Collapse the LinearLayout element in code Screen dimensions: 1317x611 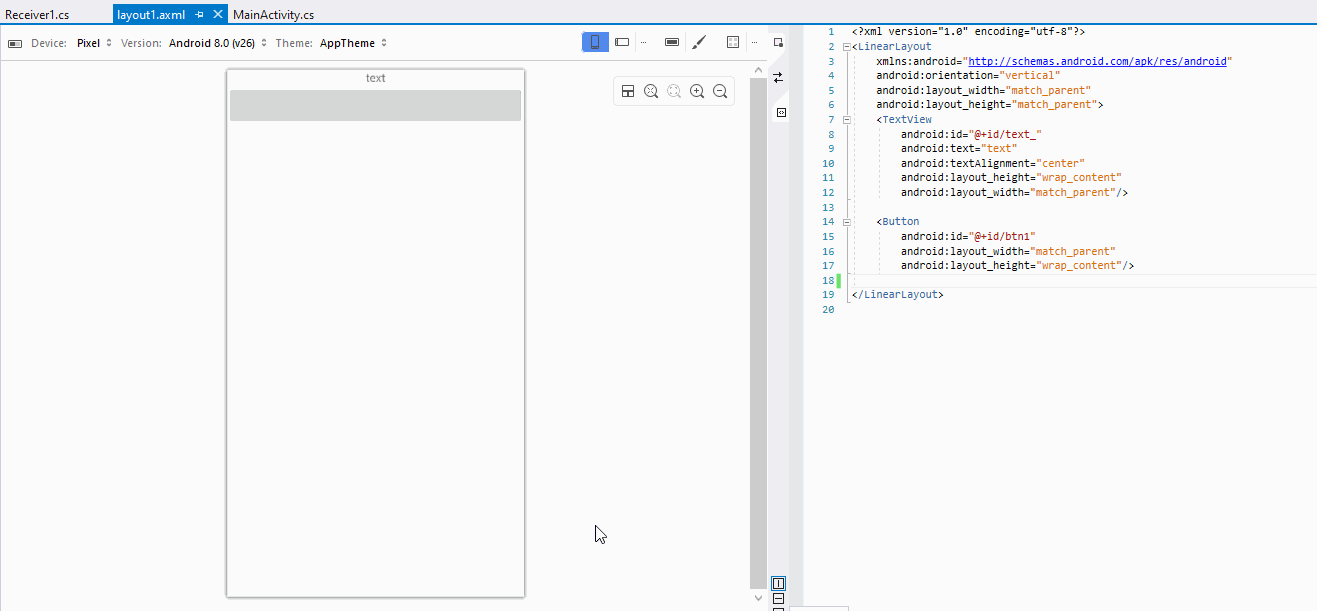pos(847,46)
